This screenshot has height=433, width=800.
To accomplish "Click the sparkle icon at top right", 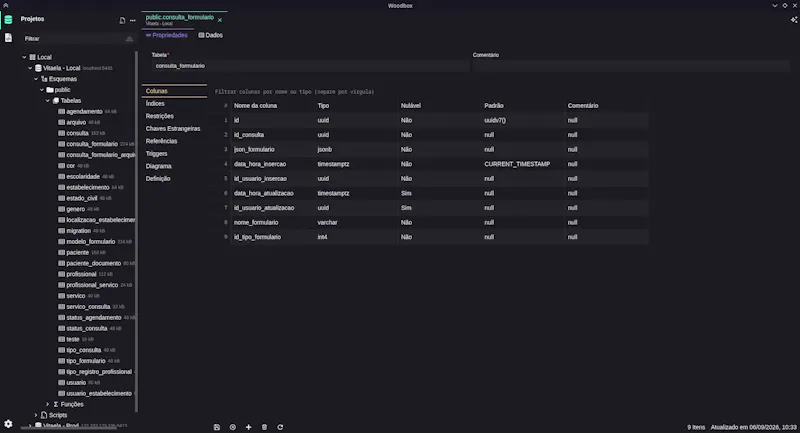I will 793,20.
